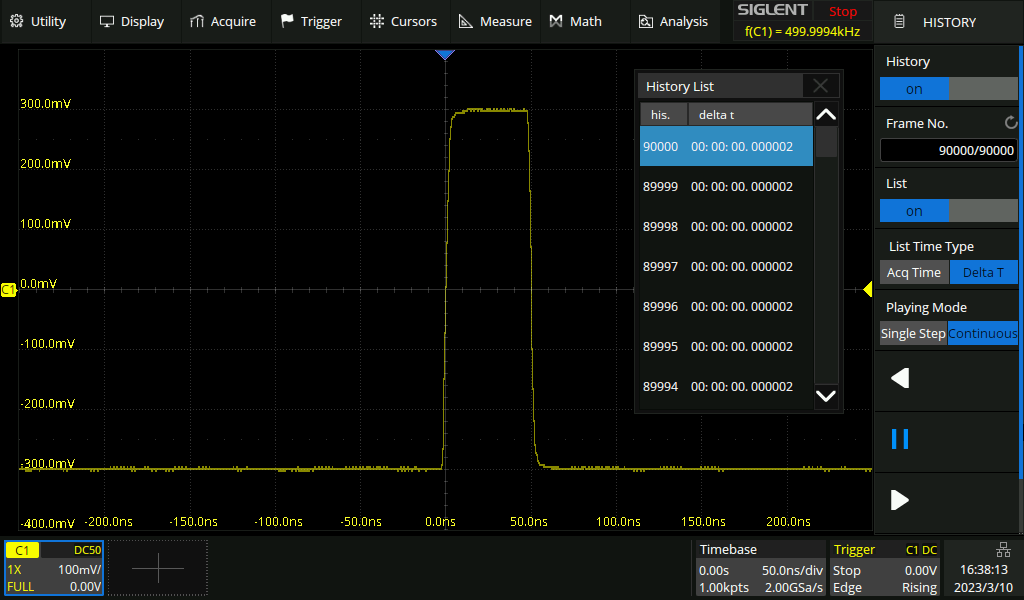Click the 'delta t' column header
Screen dimensions: 1024x600
(750, 115)
